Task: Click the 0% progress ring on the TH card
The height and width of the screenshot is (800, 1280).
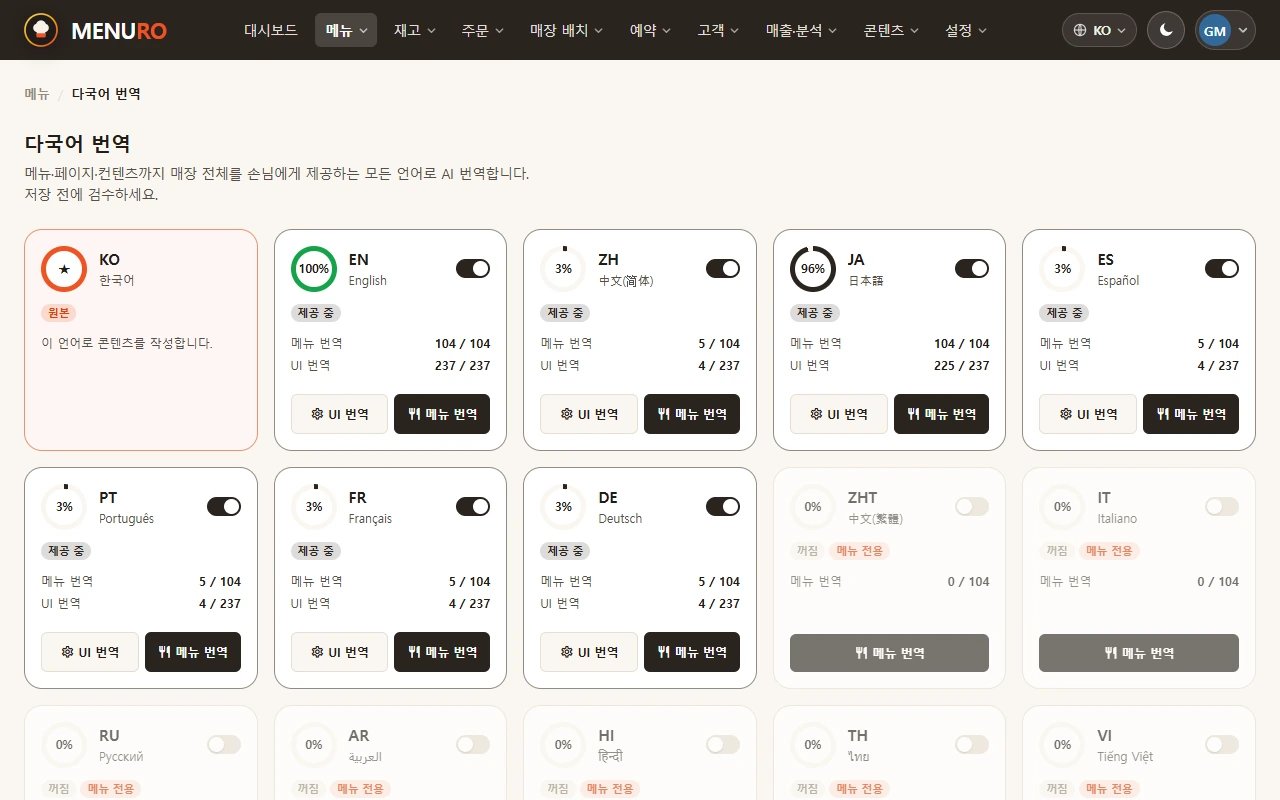Action: (813, 745)
